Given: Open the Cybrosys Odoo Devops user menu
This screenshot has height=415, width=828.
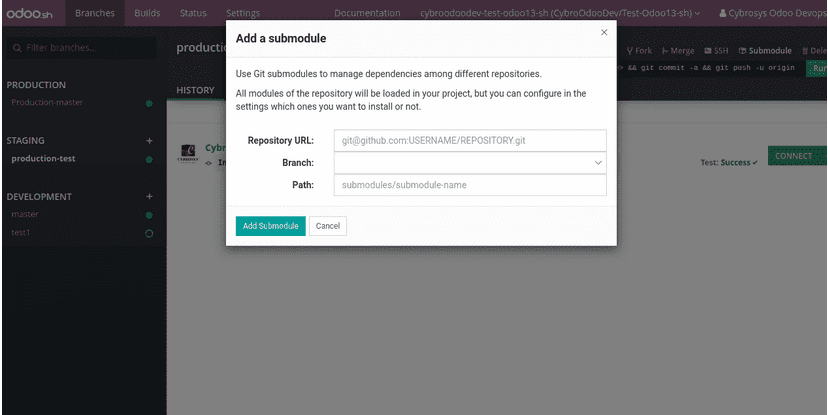Looking at the screenshot, I should coord(773,13).
